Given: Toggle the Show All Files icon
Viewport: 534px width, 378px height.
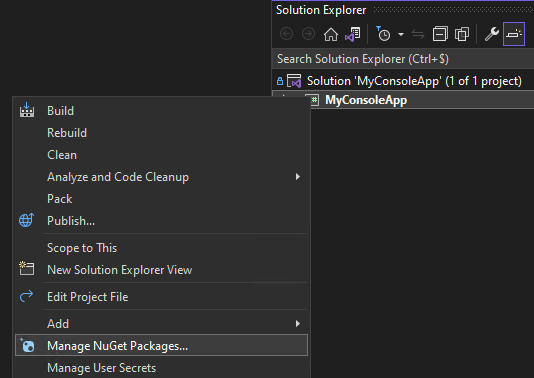Looking at the screenshot, I should (x=462, y=34).
